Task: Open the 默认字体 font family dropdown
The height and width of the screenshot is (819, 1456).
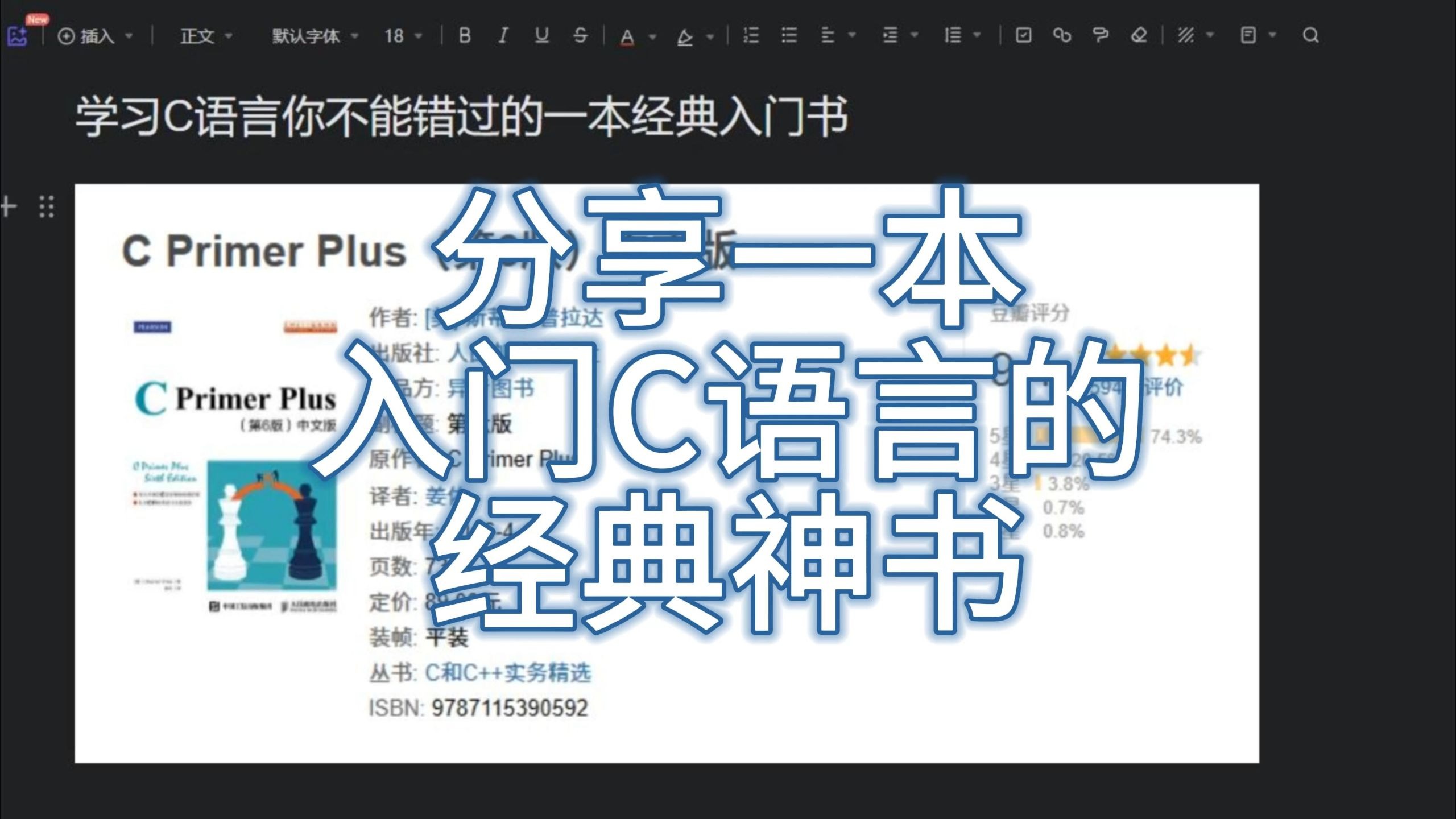Action: [x=315, y=36]
